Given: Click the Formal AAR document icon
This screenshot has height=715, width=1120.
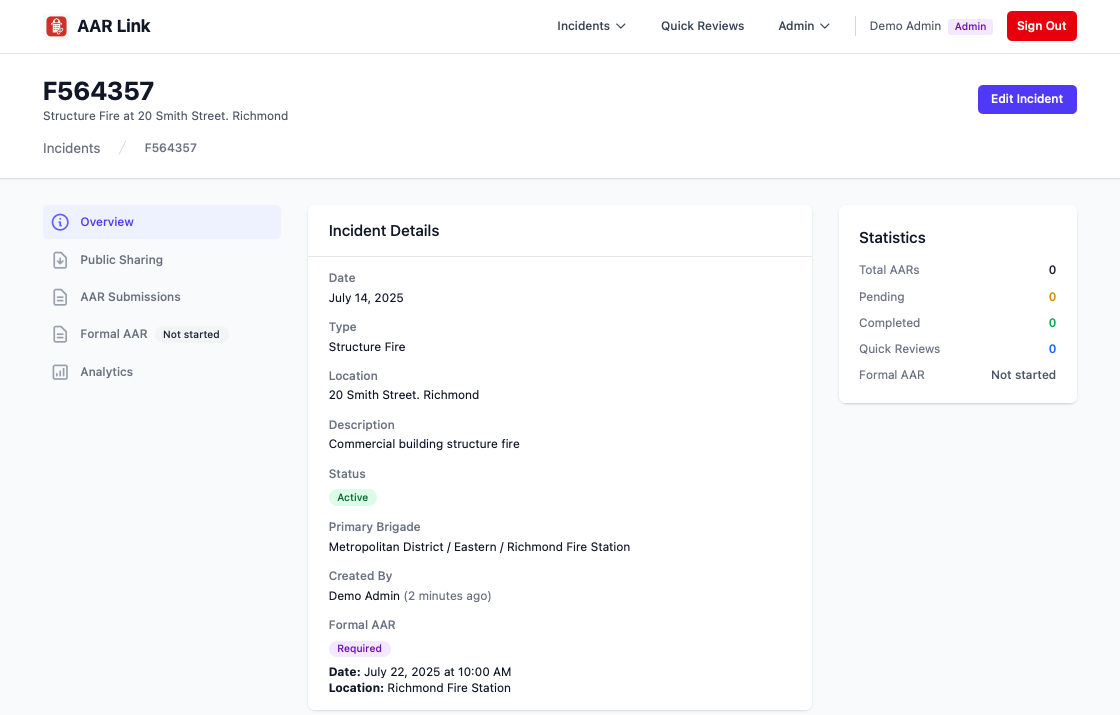Looking at the screenshot, I should coord(60,334).
